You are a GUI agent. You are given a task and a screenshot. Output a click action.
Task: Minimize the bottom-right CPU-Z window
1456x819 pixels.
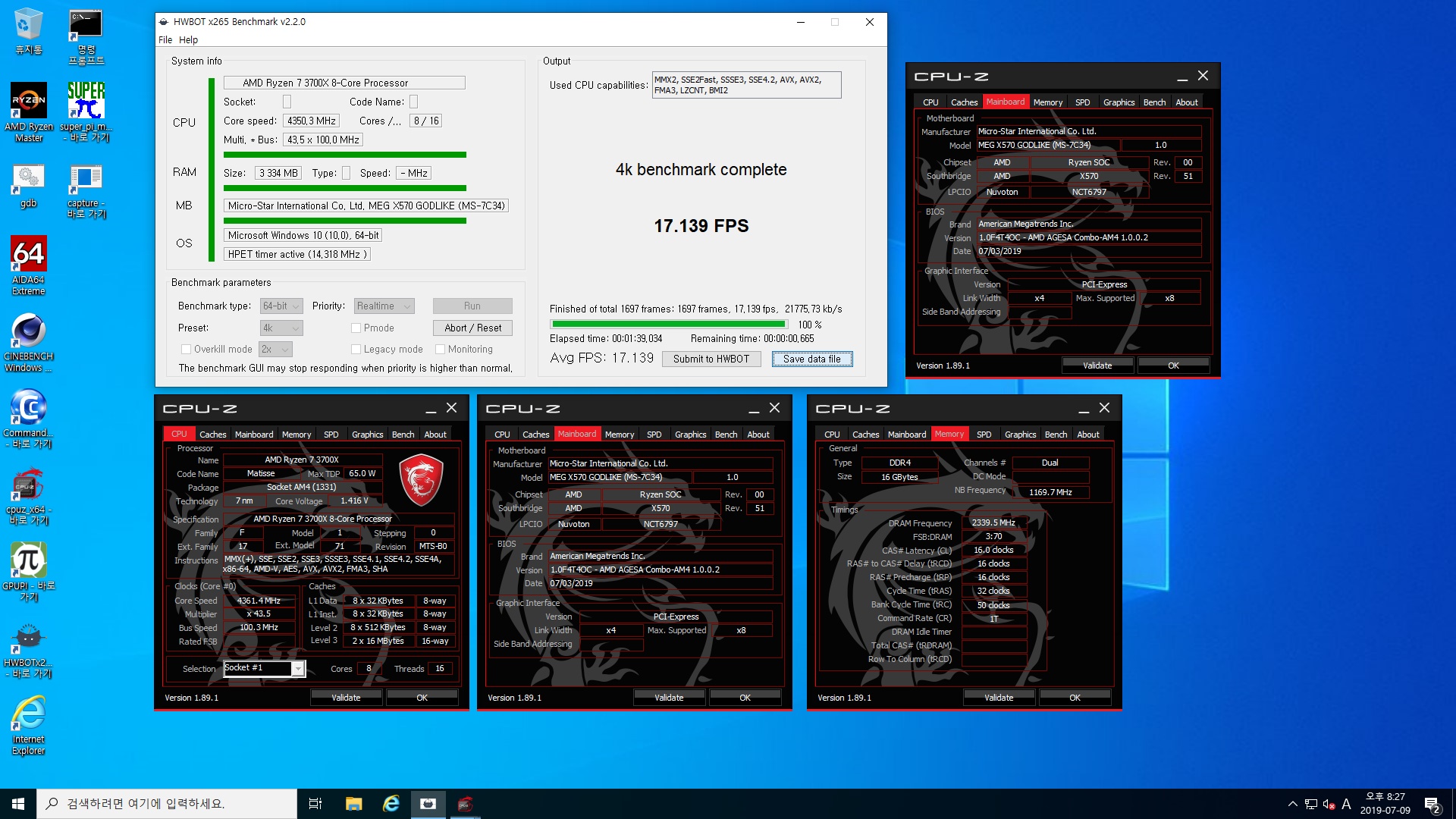tap(1084, 409)
